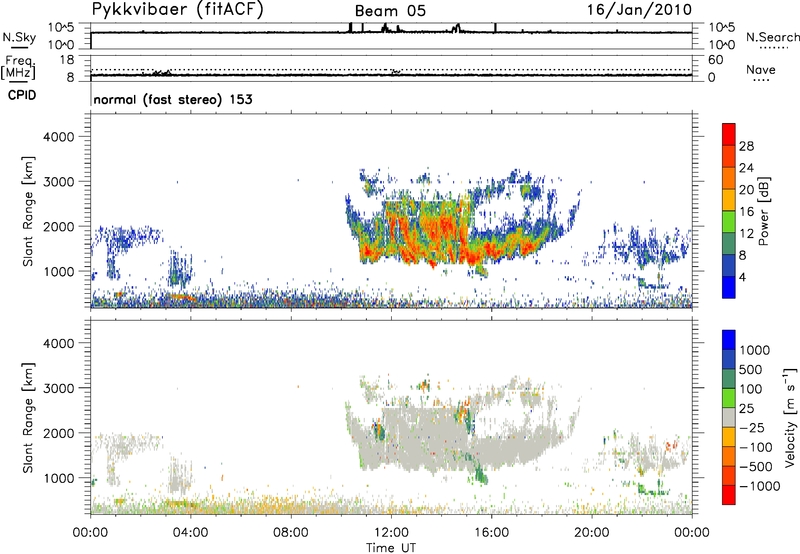Click the 'Time UT' axis title
The image size is (800, 554).
coord(391,547)
